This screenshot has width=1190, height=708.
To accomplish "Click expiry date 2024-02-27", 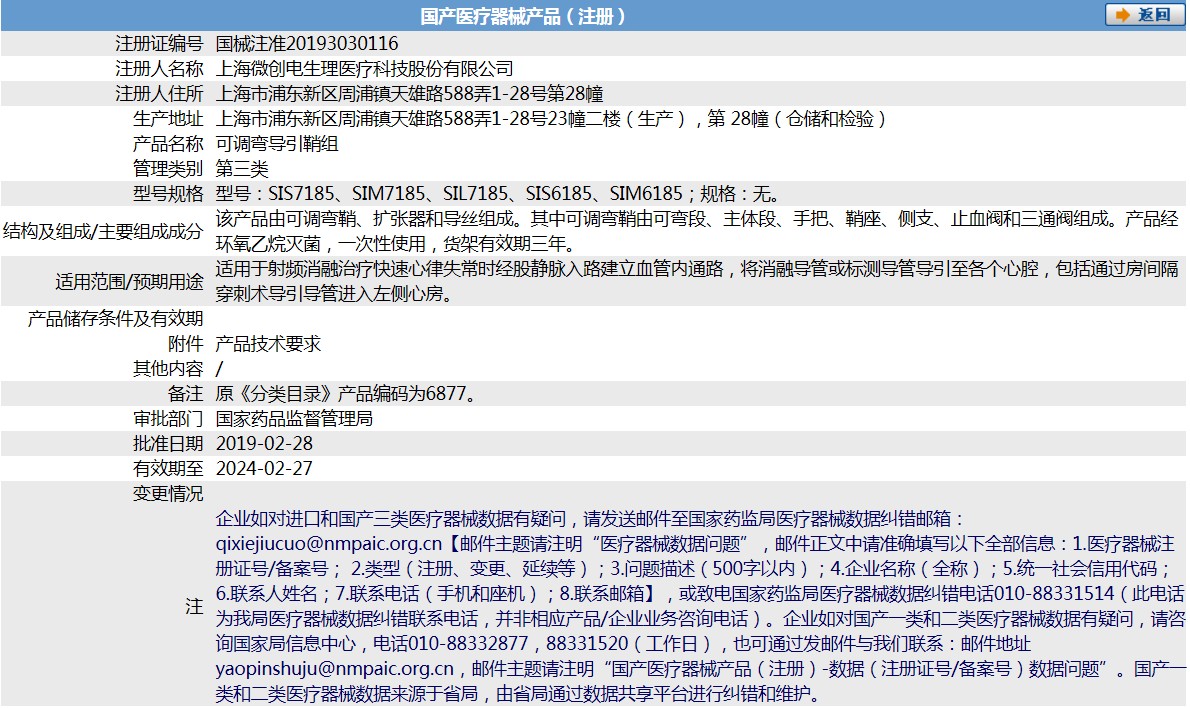I will point(264,469).
